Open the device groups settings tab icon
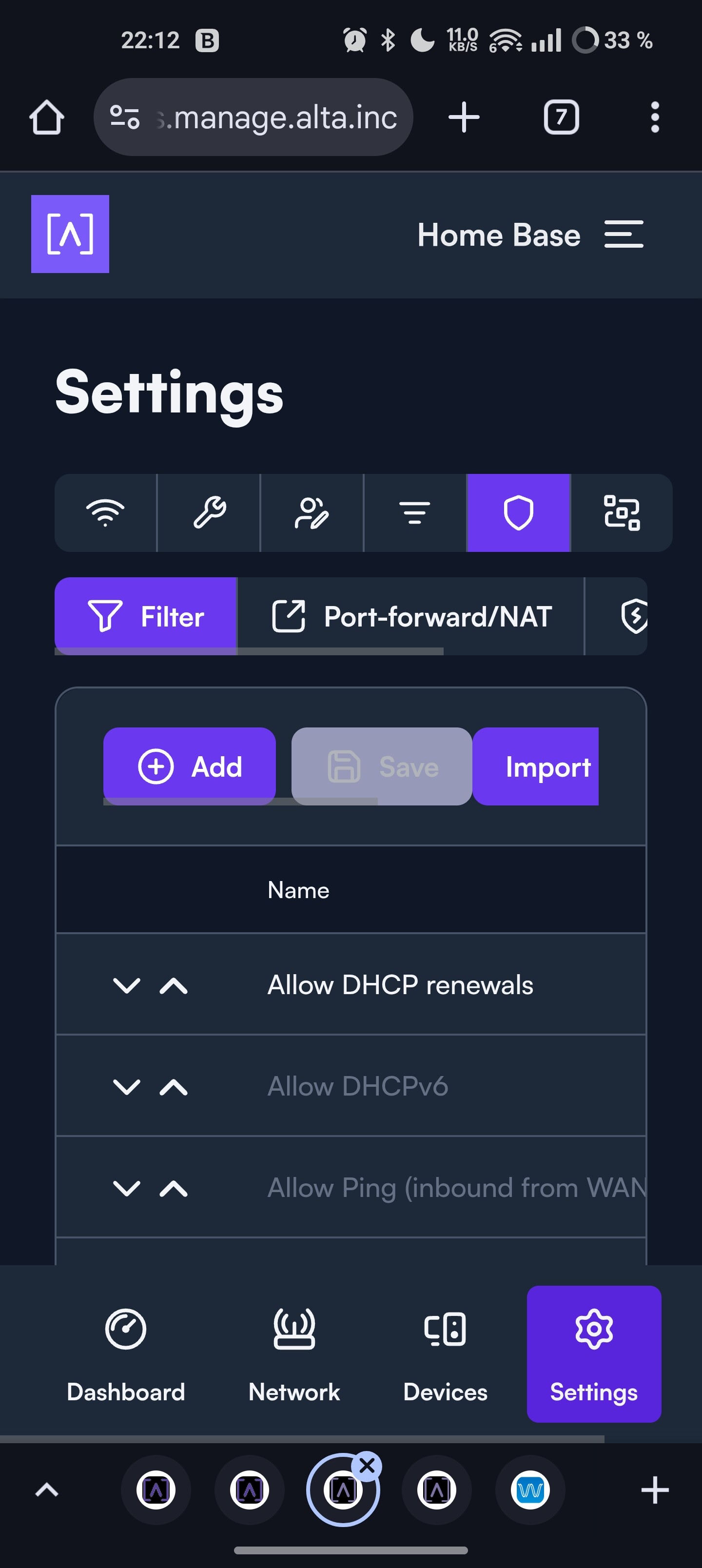The image size is (702, 1568). [x=622, y=512]
